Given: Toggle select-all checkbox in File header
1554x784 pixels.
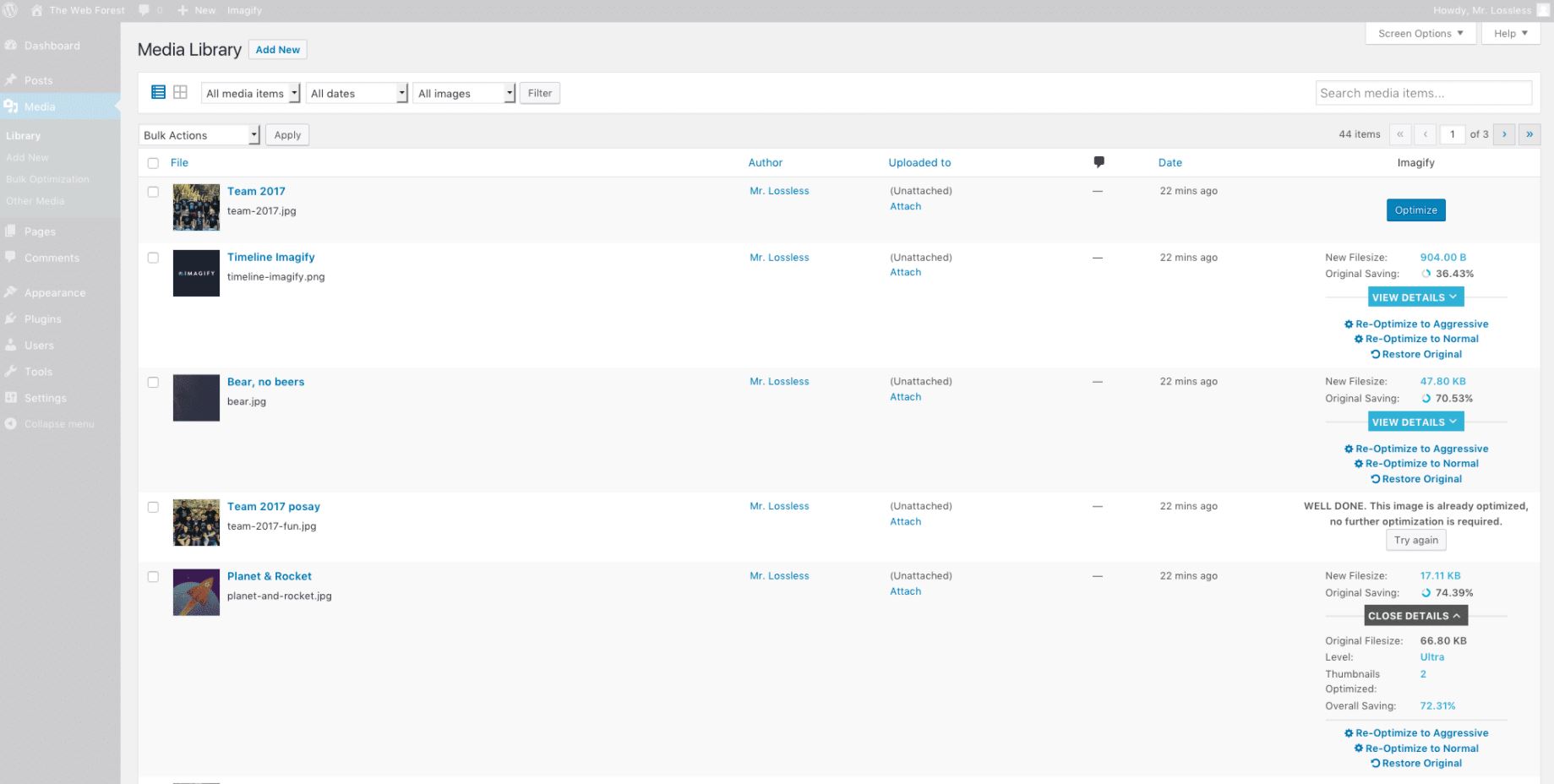Looking at the screenshot, I should (x=153, y=163).
